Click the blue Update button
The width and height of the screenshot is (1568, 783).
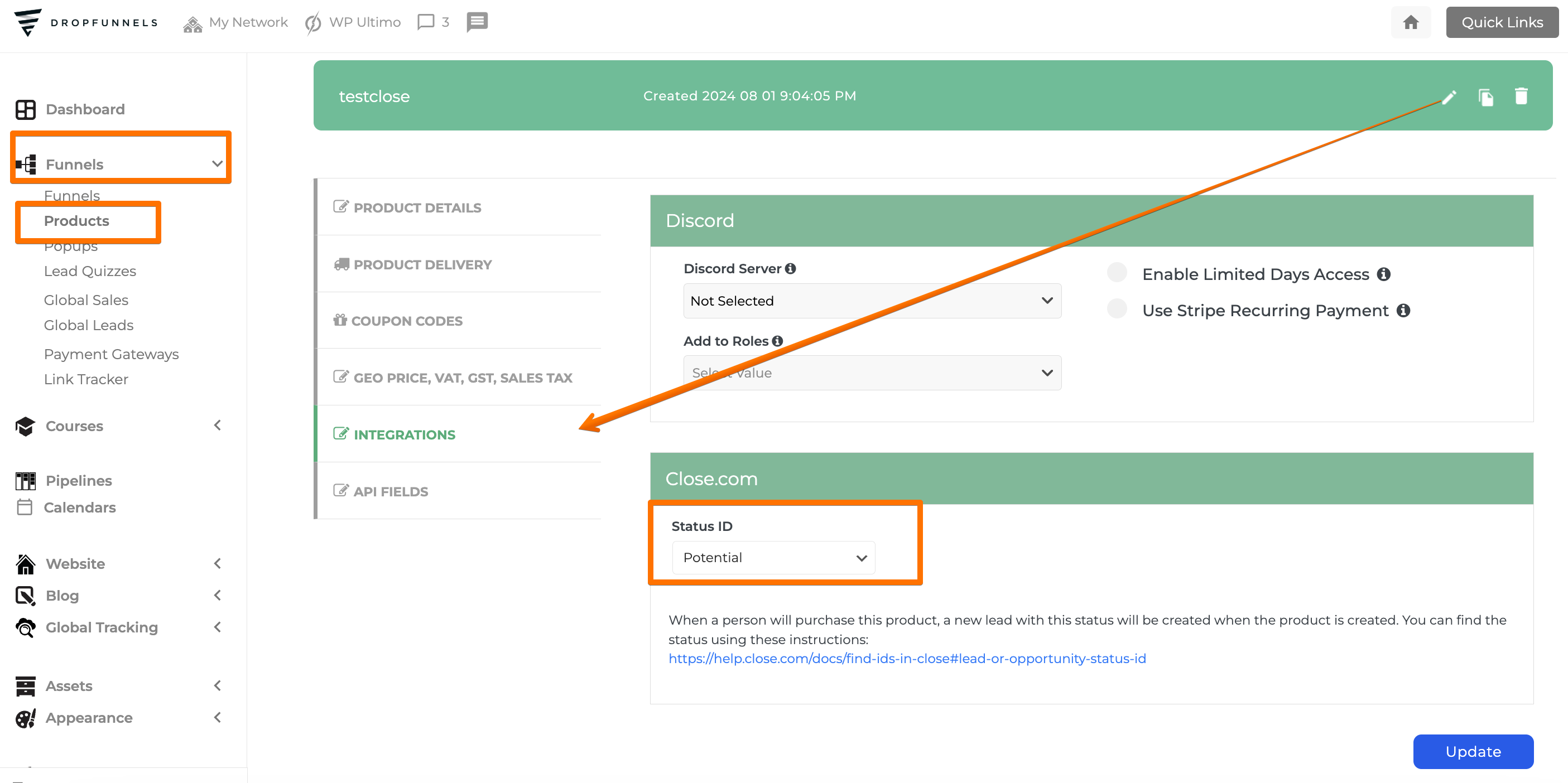pos(1473,751)
